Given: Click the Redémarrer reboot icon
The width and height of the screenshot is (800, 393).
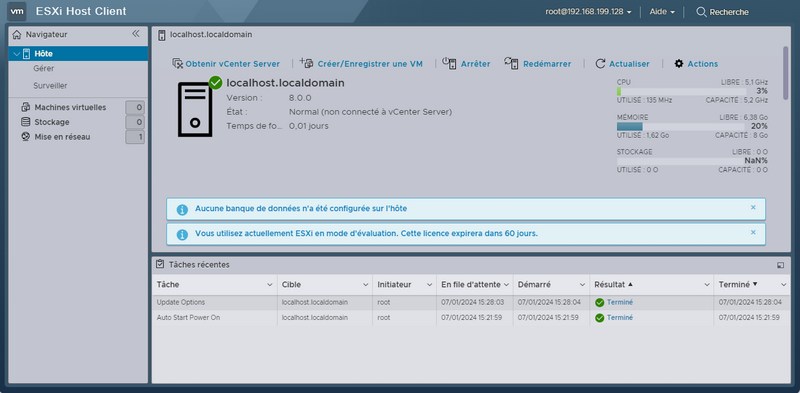Looking at the screenshot, I should [x=511, y=63].
